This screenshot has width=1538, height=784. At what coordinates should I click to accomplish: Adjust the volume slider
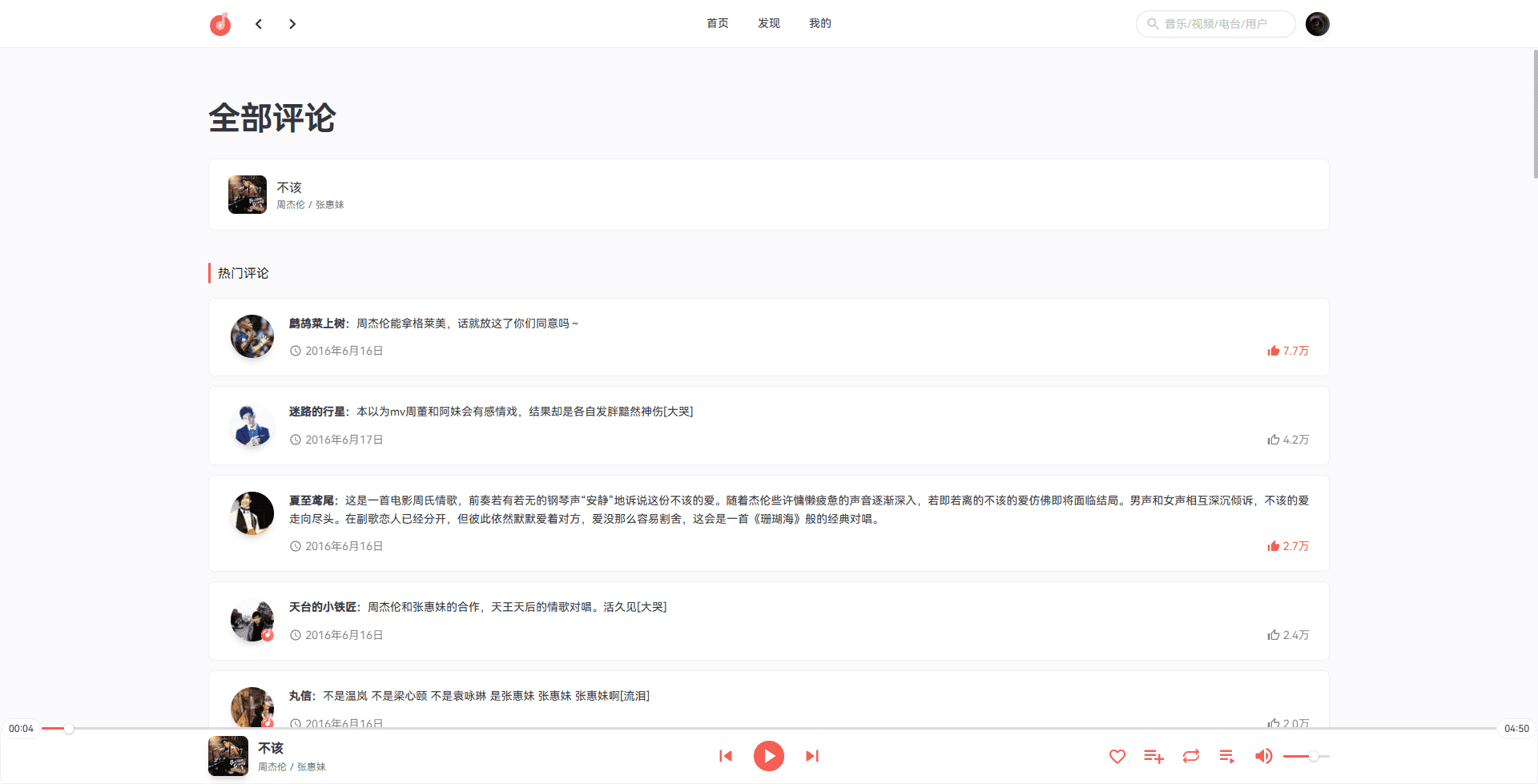coord(1306,756)
